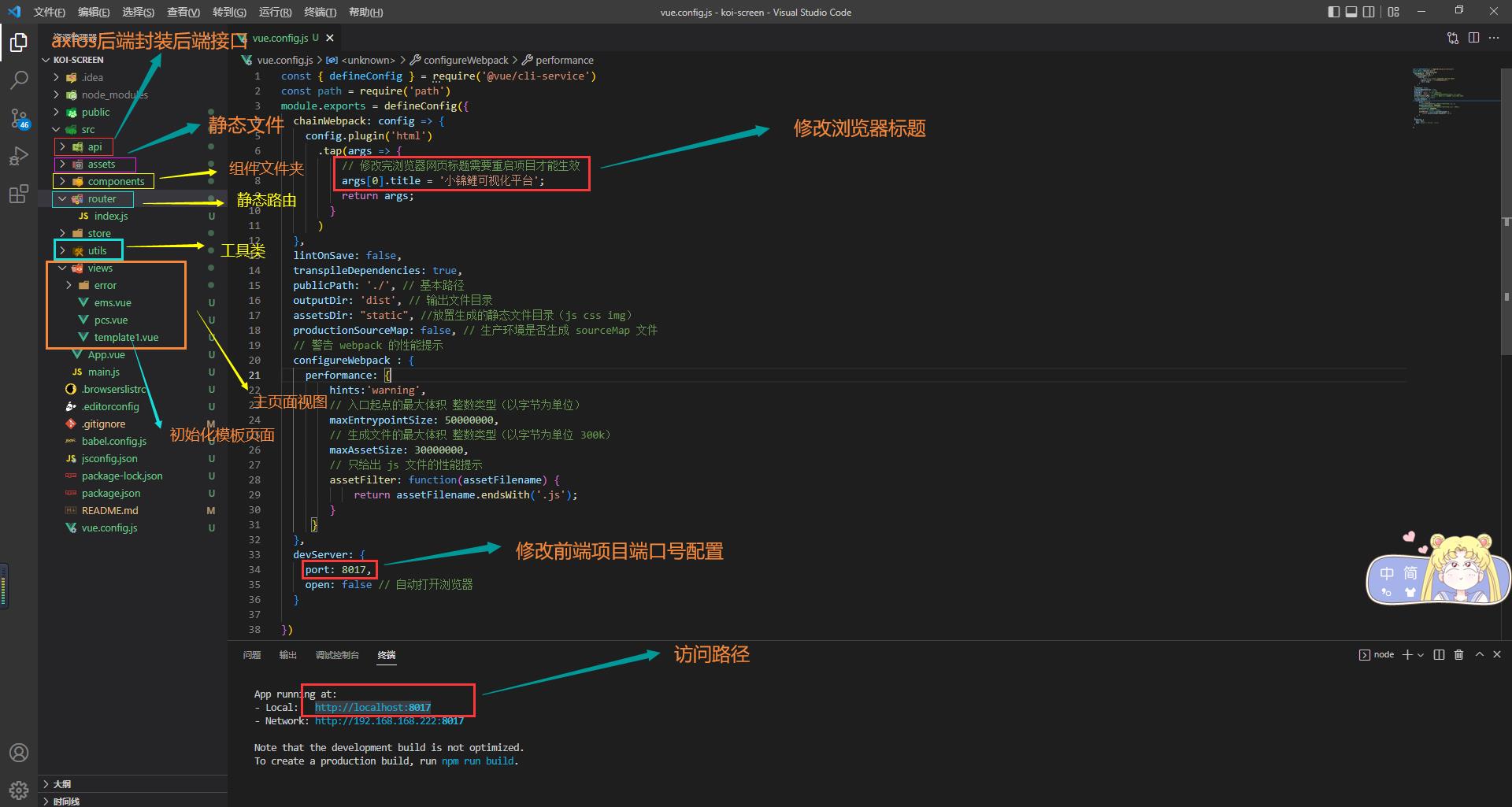Open index.js in router folder
1512x807 pixels.
tap(133, 216)
